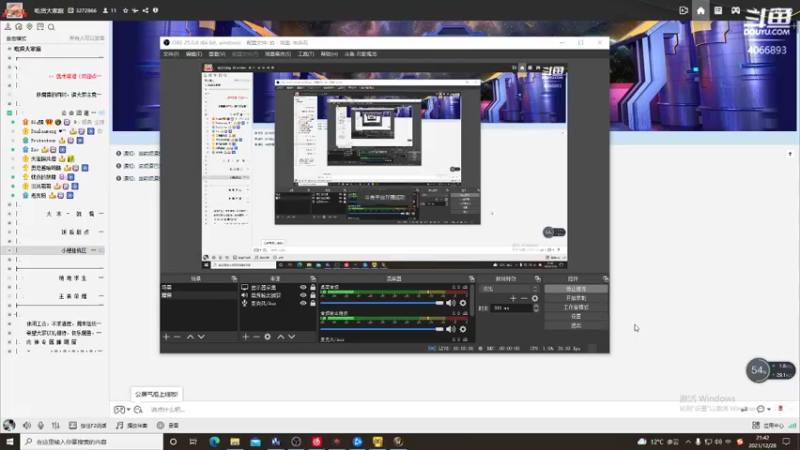The height and width of the screenshot is (450, 800).
Task: Click the location pin icon in sidebar toolbar
Action: pos(30,27)
